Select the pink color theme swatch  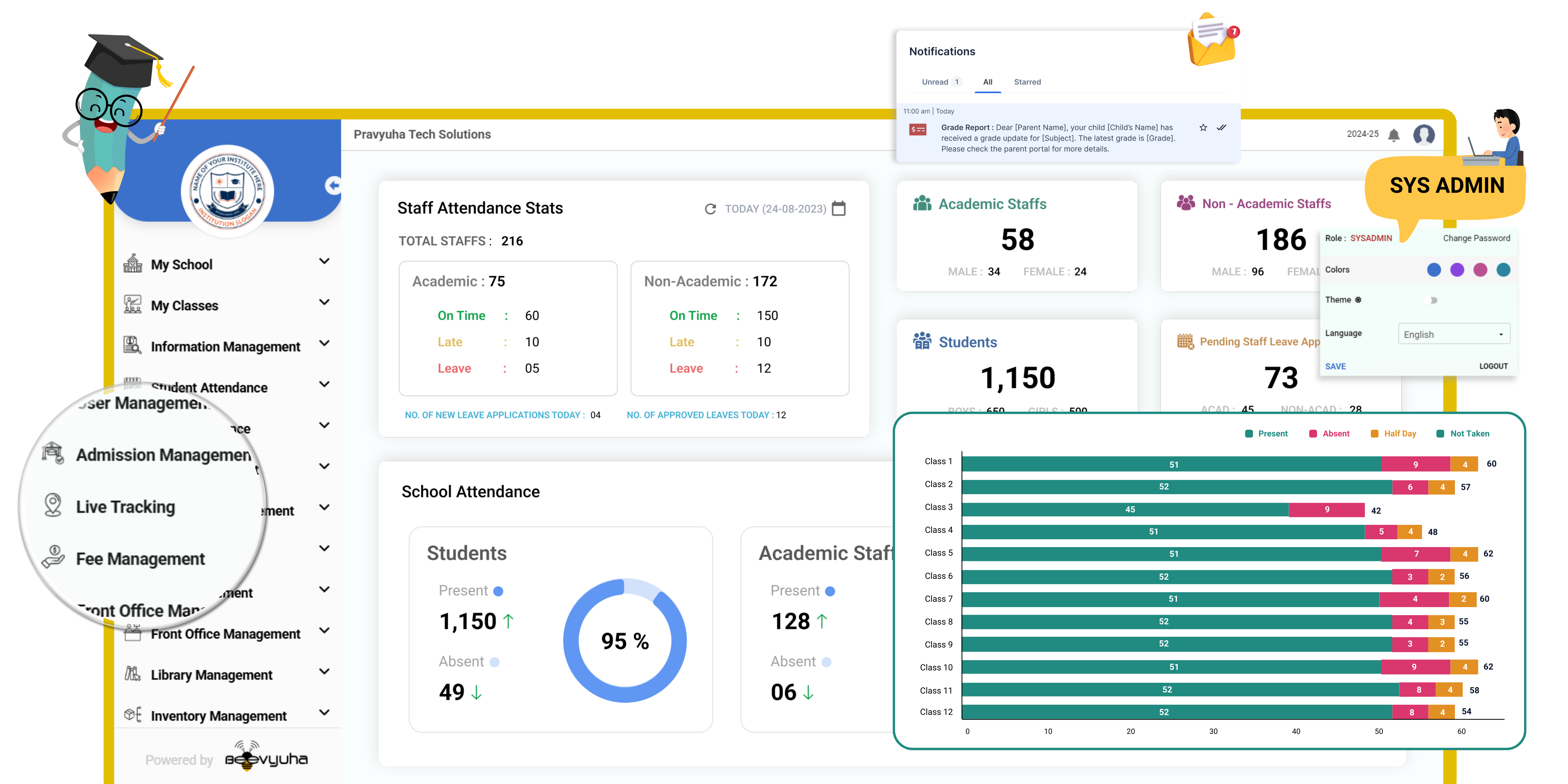click(x=1480, y=270)
